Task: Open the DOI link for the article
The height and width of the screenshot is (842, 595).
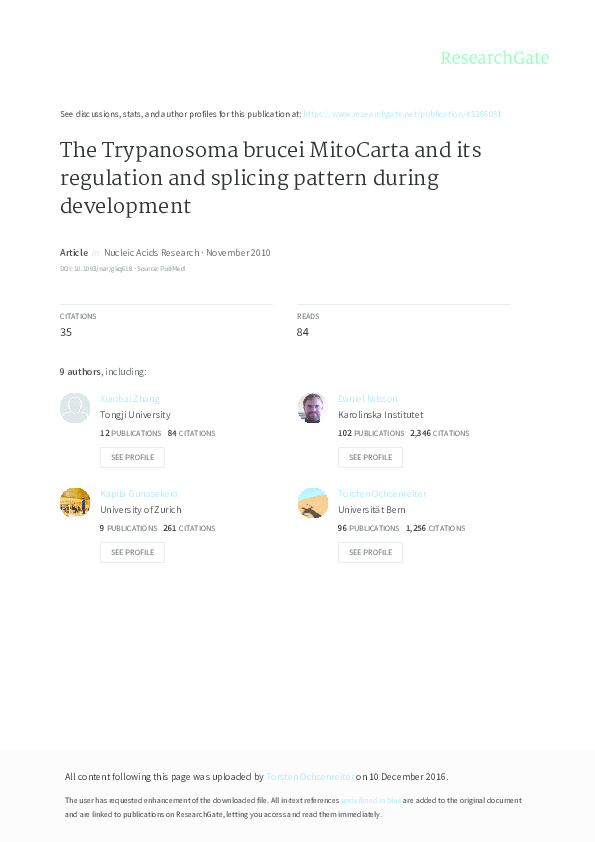Action: (100, 268)
